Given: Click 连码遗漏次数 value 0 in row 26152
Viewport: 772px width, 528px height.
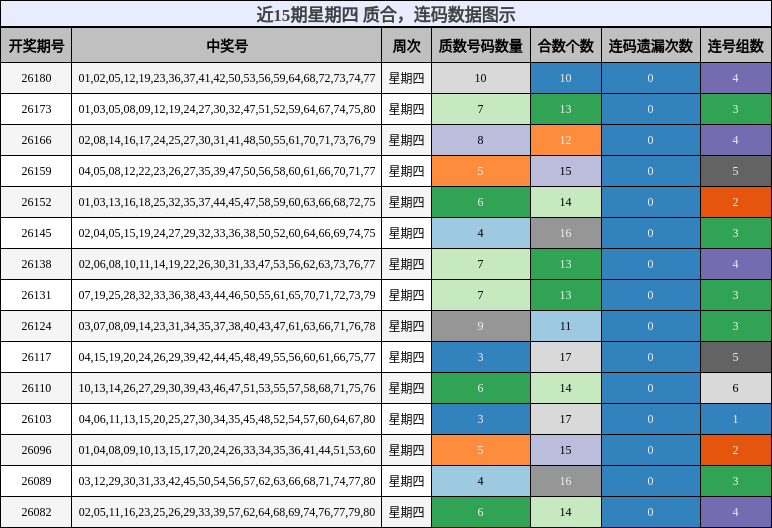Looking at the screenshot, I should [650, 202].
